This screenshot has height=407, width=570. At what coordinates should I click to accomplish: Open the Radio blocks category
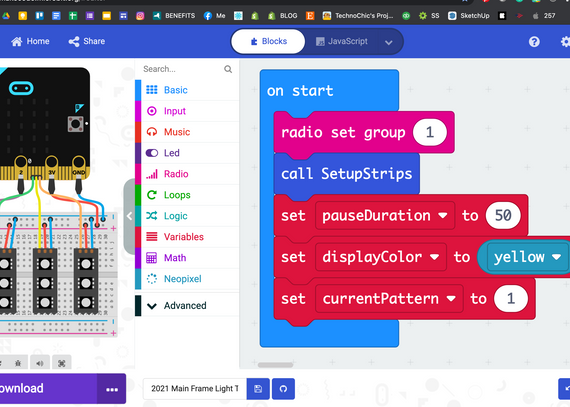[x=187, y=174]
